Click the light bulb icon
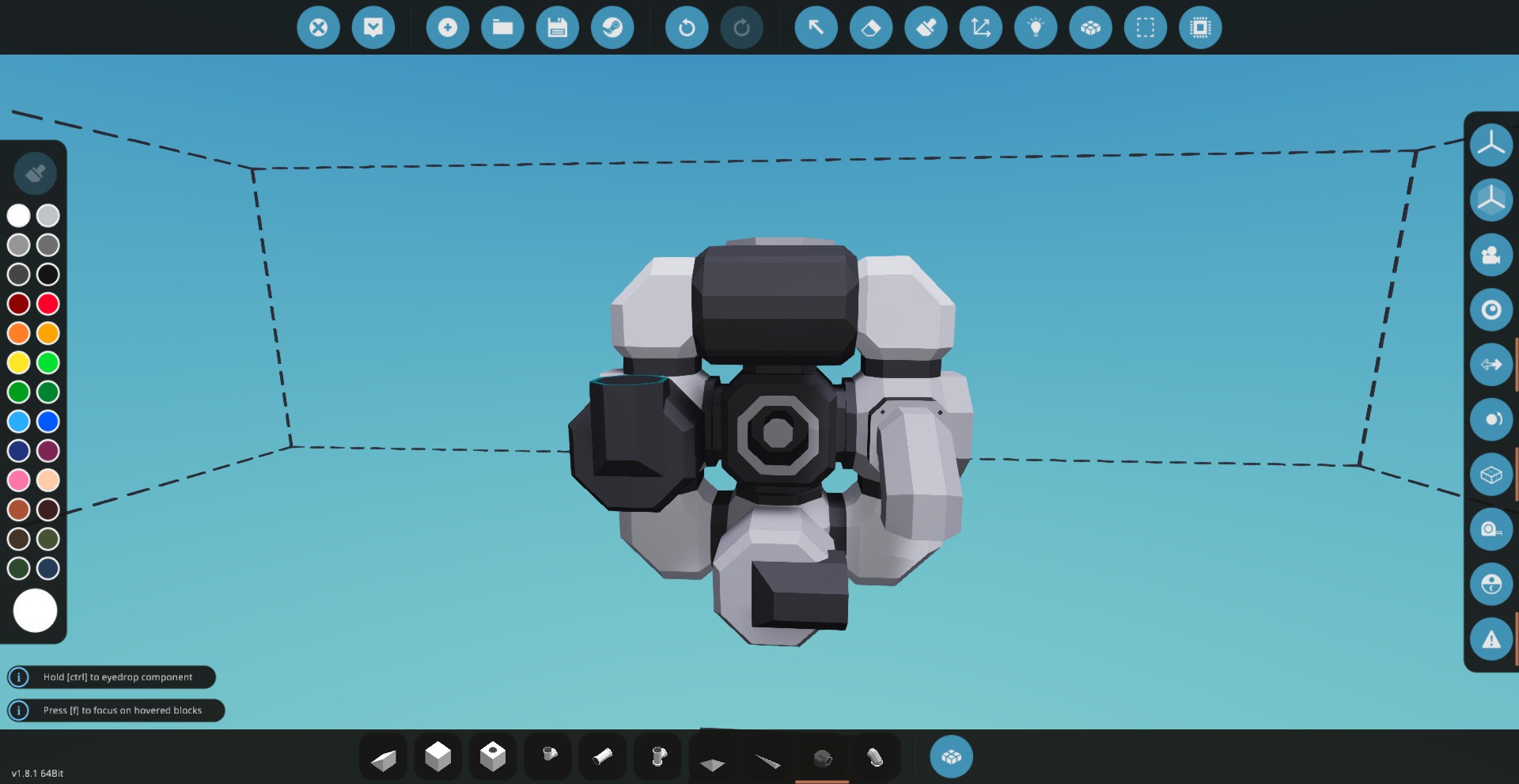The width and height of the screenshot is (1519, 784). pyautogui.click(x=1036, y=28)
